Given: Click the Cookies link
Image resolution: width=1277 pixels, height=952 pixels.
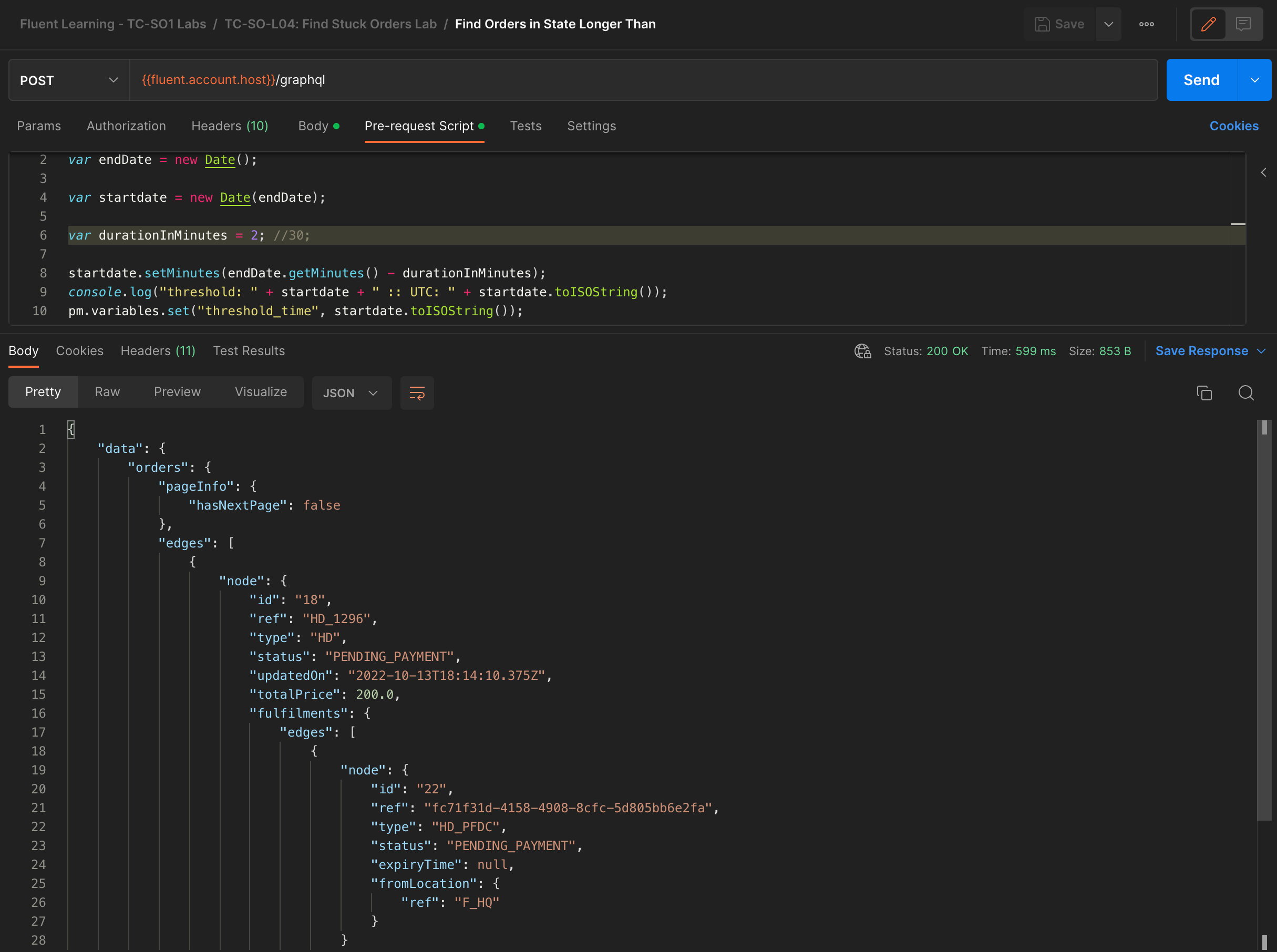Looking at the screenshot, I should [1233, 126].
